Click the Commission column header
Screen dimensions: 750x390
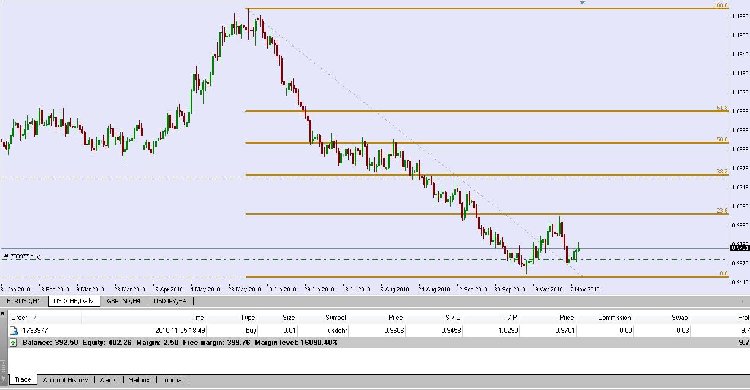(x=615, y=317)
